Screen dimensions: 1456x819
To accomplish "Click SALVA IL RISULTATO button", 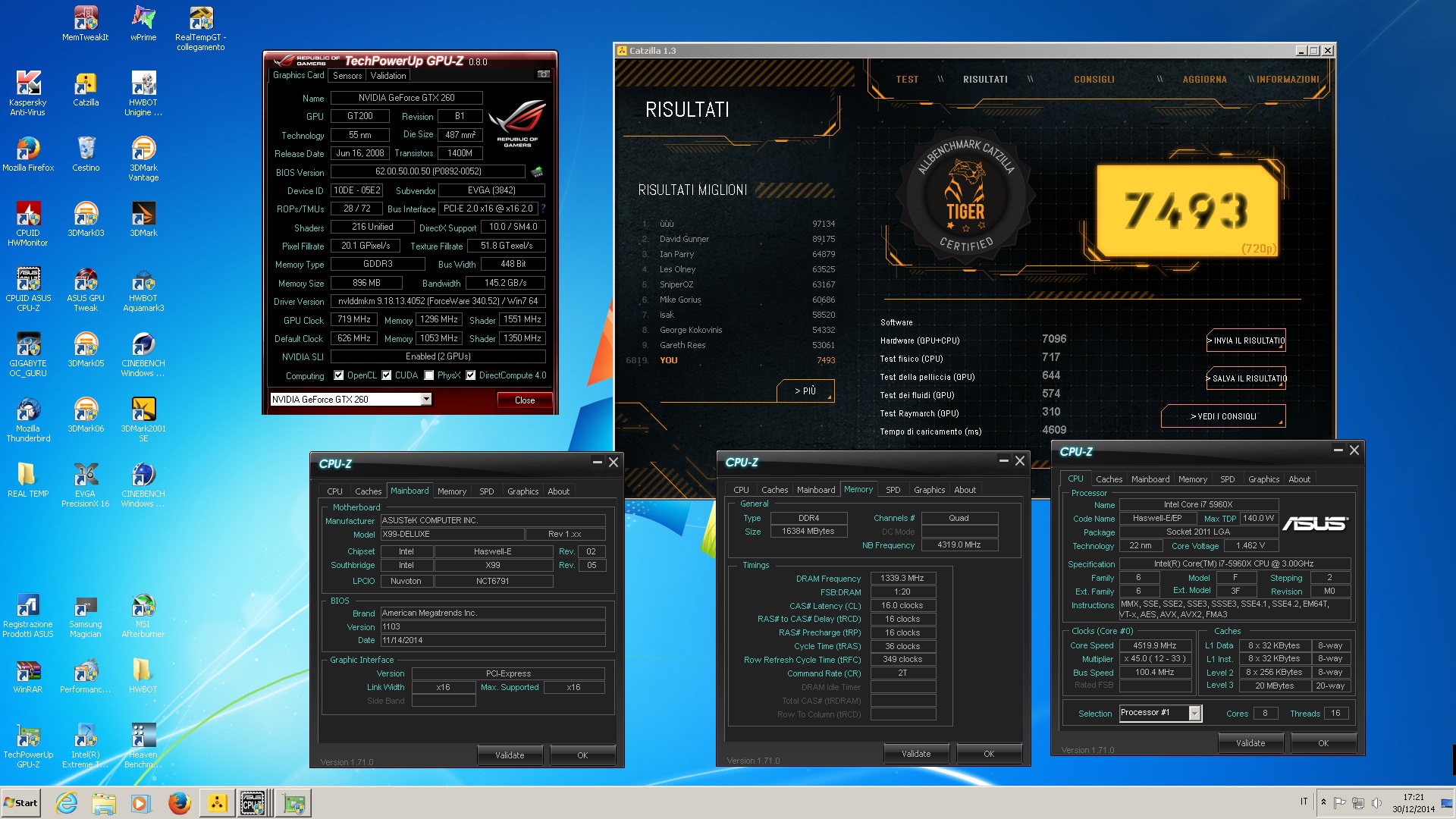I will [1246, 378].
